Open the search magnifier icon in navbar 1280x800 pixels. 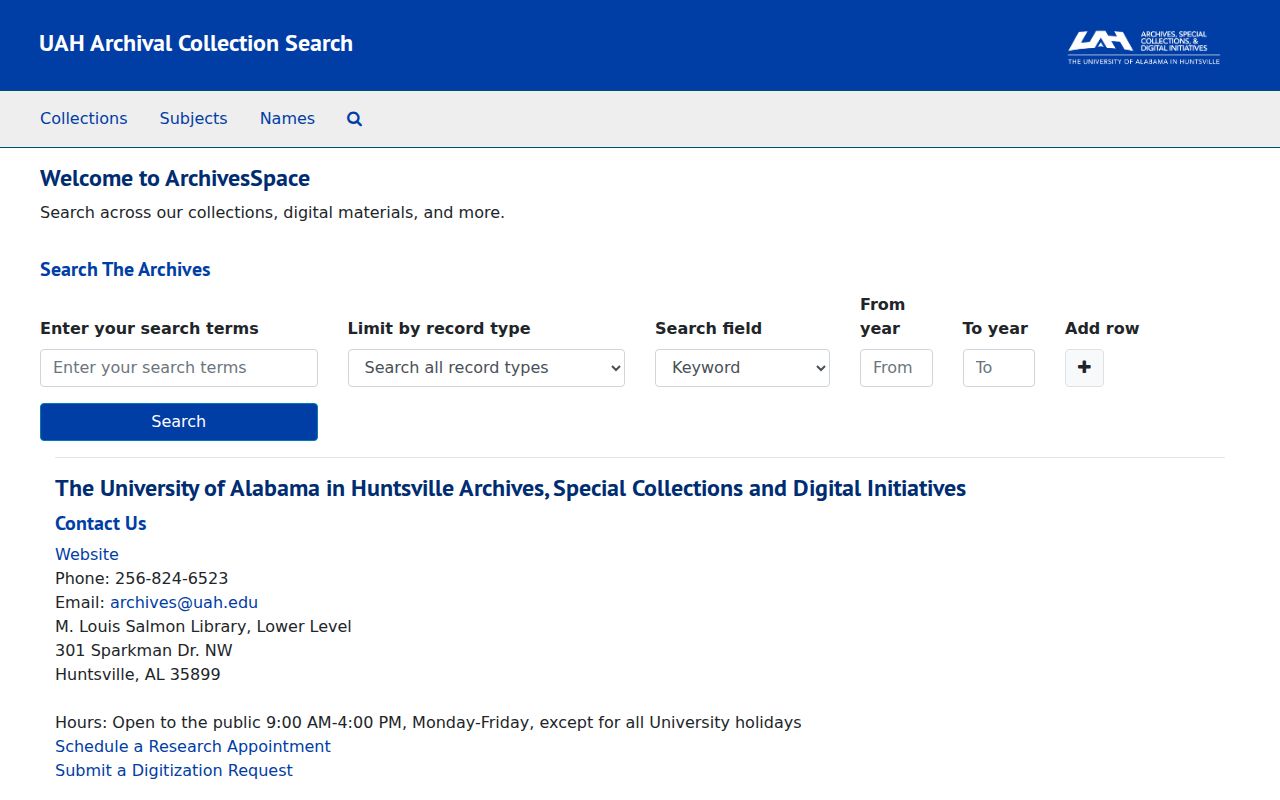pyautogui.click(x=354, y=119)
